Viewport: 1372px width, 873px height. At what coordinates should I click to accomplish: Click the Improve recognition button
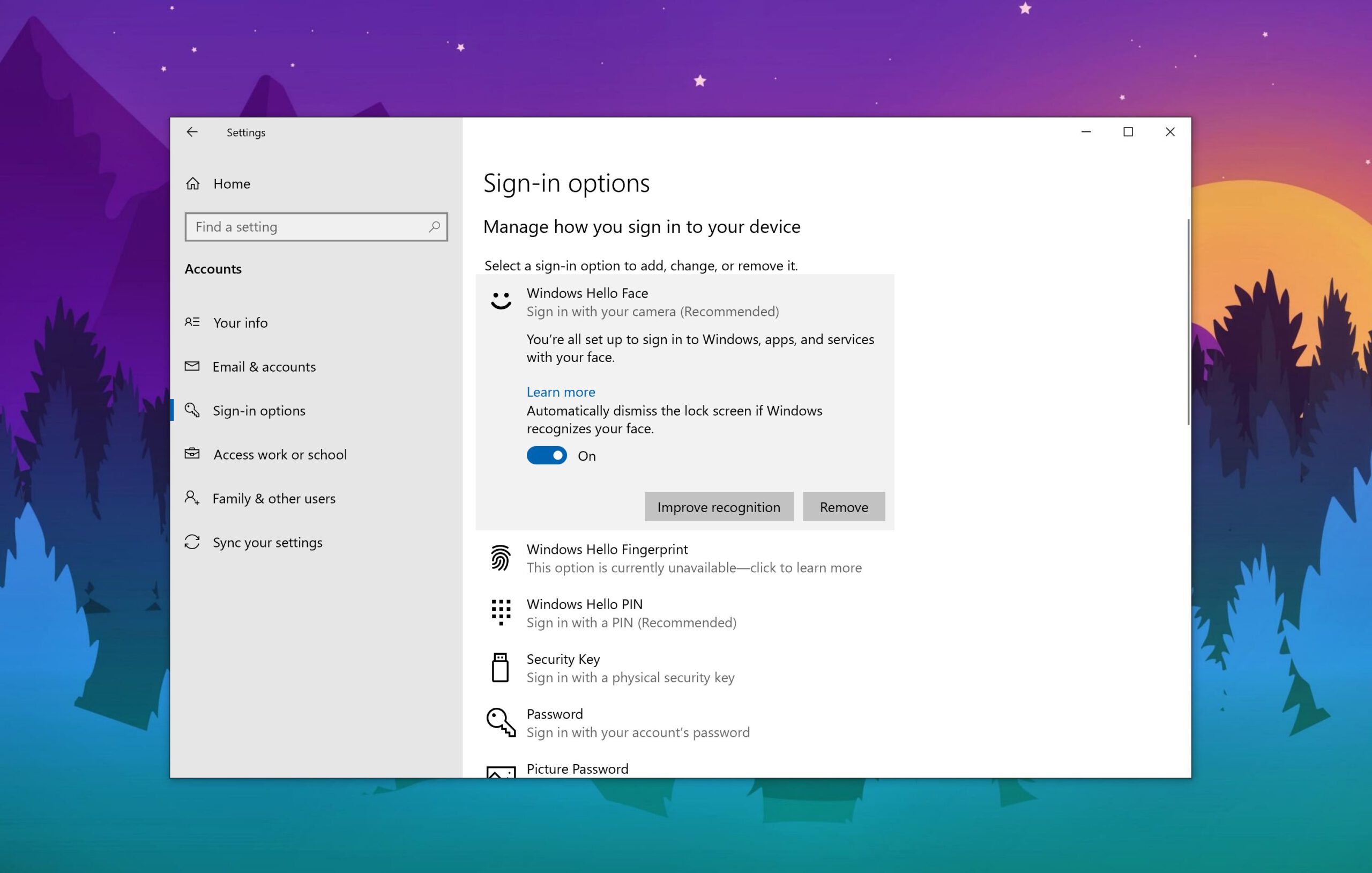719,506
